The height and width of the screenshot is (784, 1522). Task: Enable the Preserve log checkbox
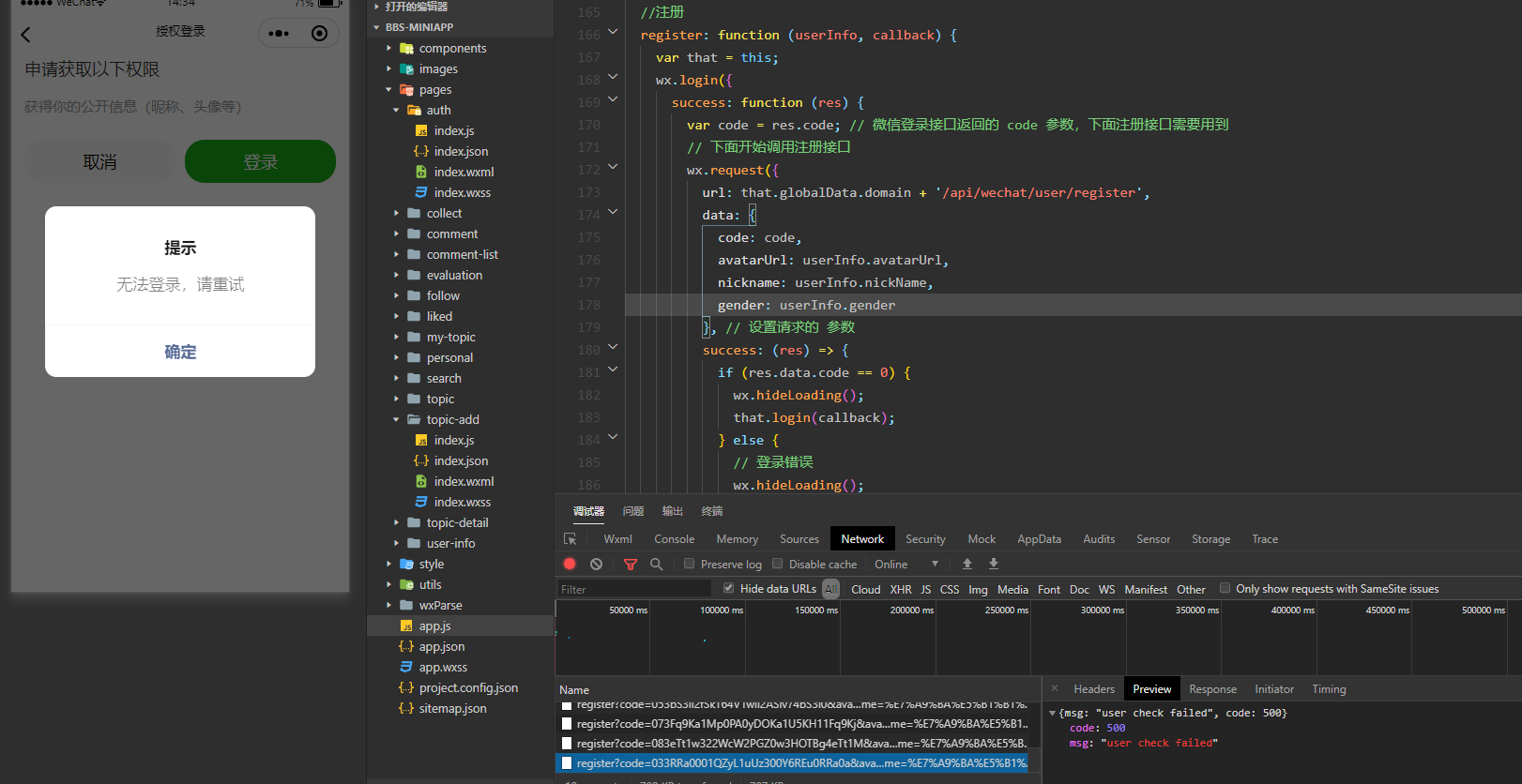(689, 564)
